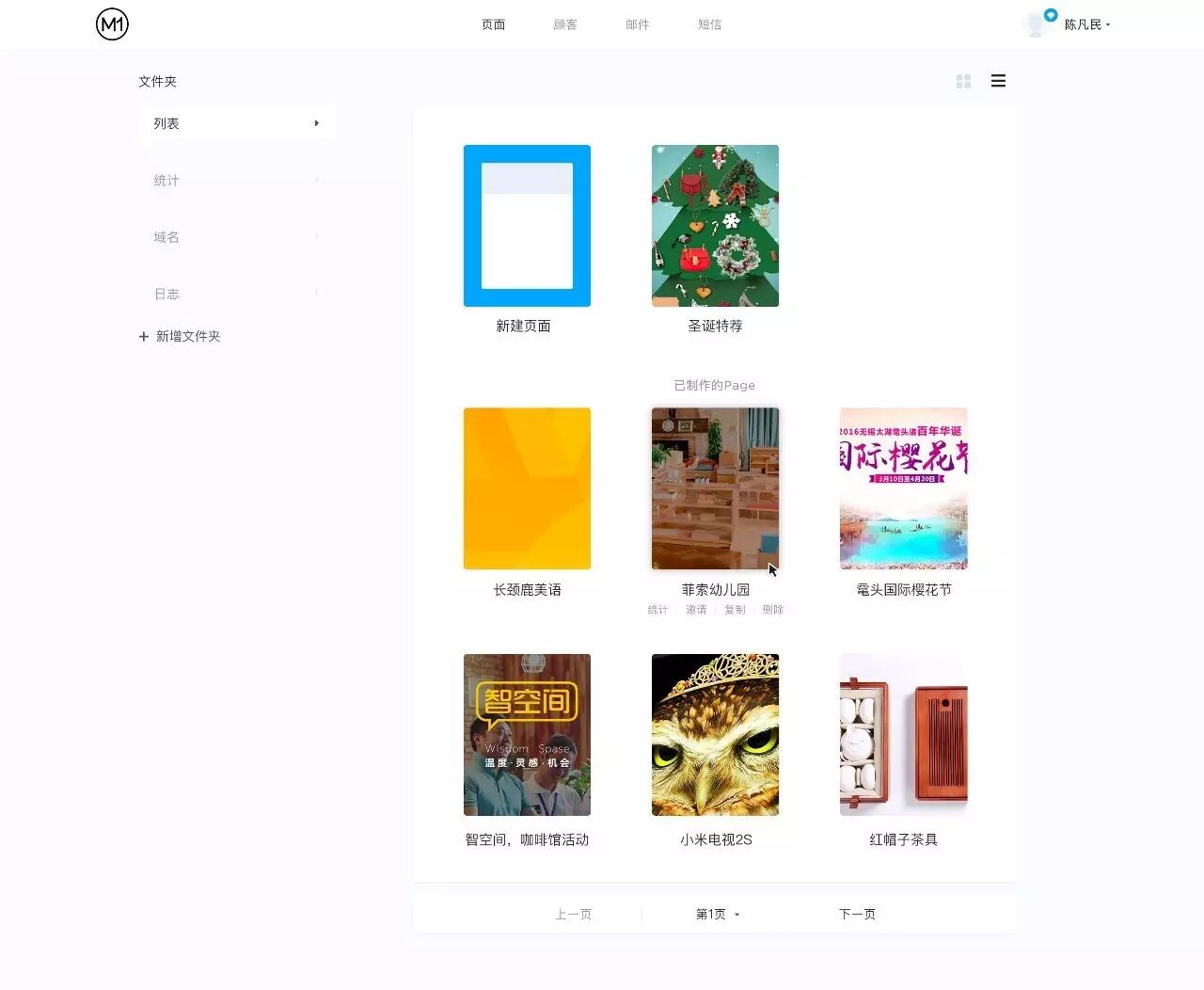Click the 新建页面 label text
The height and width of the screenshot is (990, 1204).
[x=524, y=326]
